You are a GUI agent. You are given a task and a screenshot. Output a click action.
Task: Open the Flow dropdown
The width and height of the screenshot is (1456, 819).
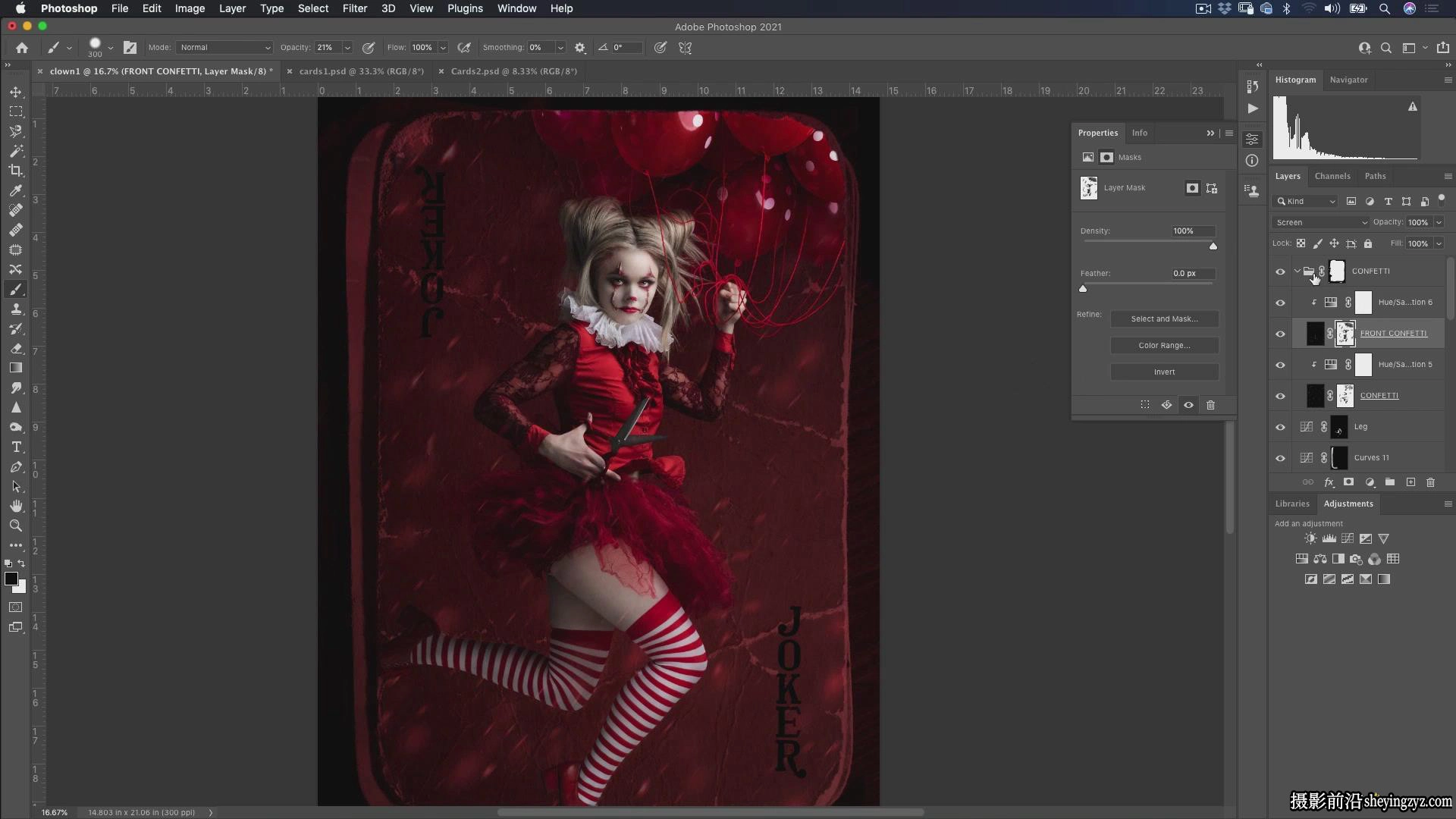[443, 47]
